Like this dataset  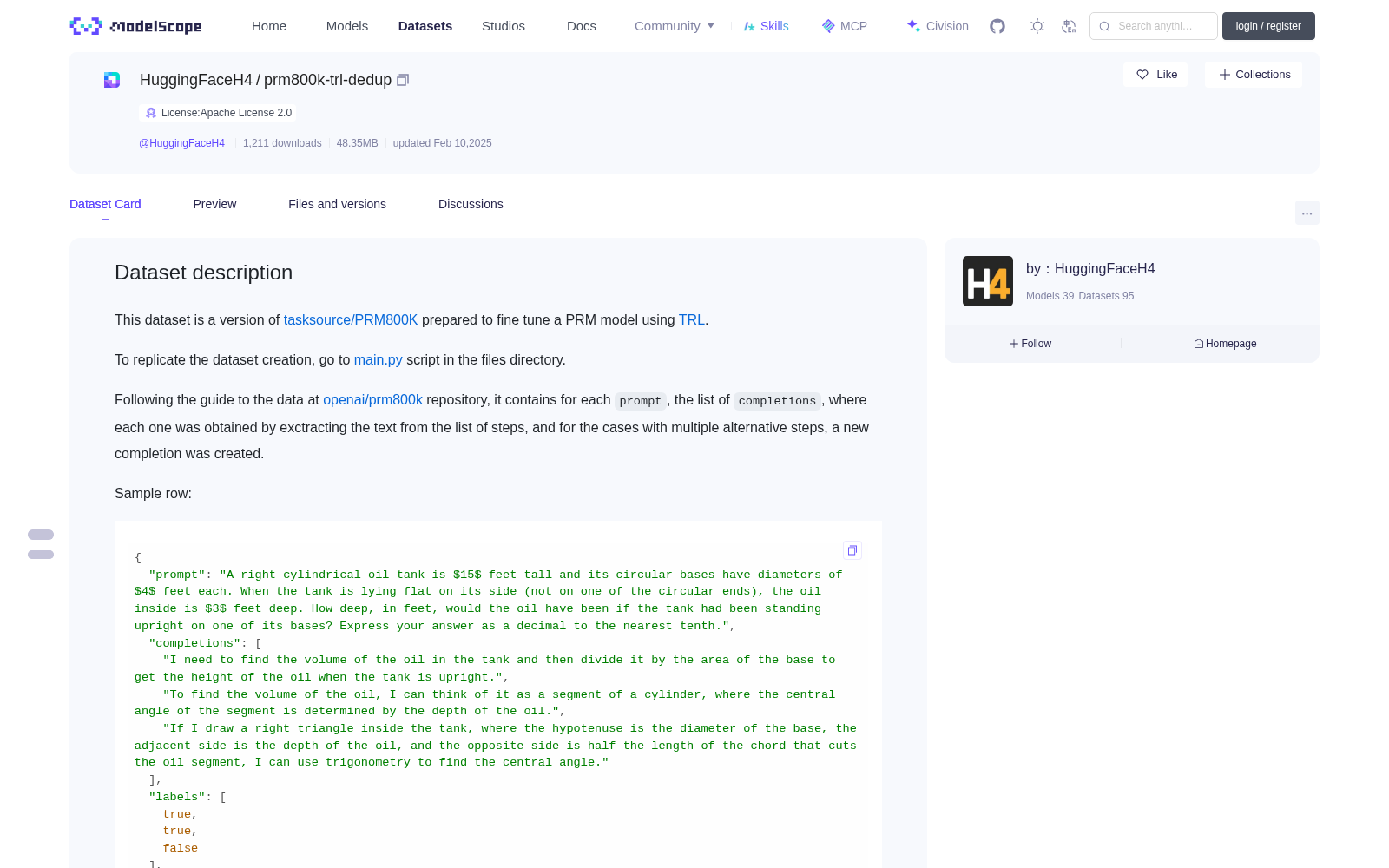(x=1156, y=75)
